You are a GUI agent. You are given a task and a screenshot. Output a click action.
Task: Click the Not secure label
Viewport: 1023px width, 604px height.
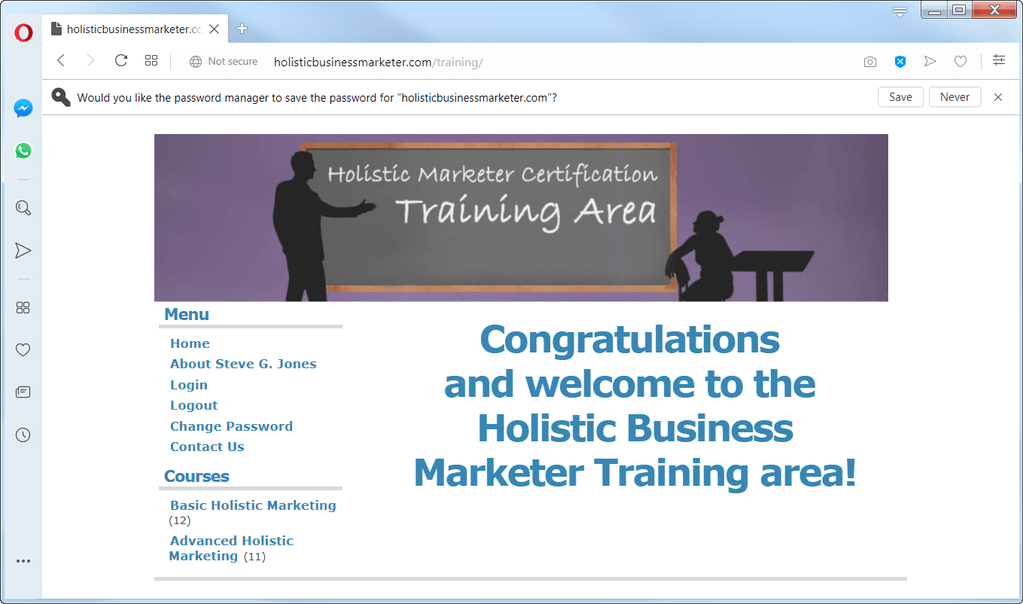[232, 61]
